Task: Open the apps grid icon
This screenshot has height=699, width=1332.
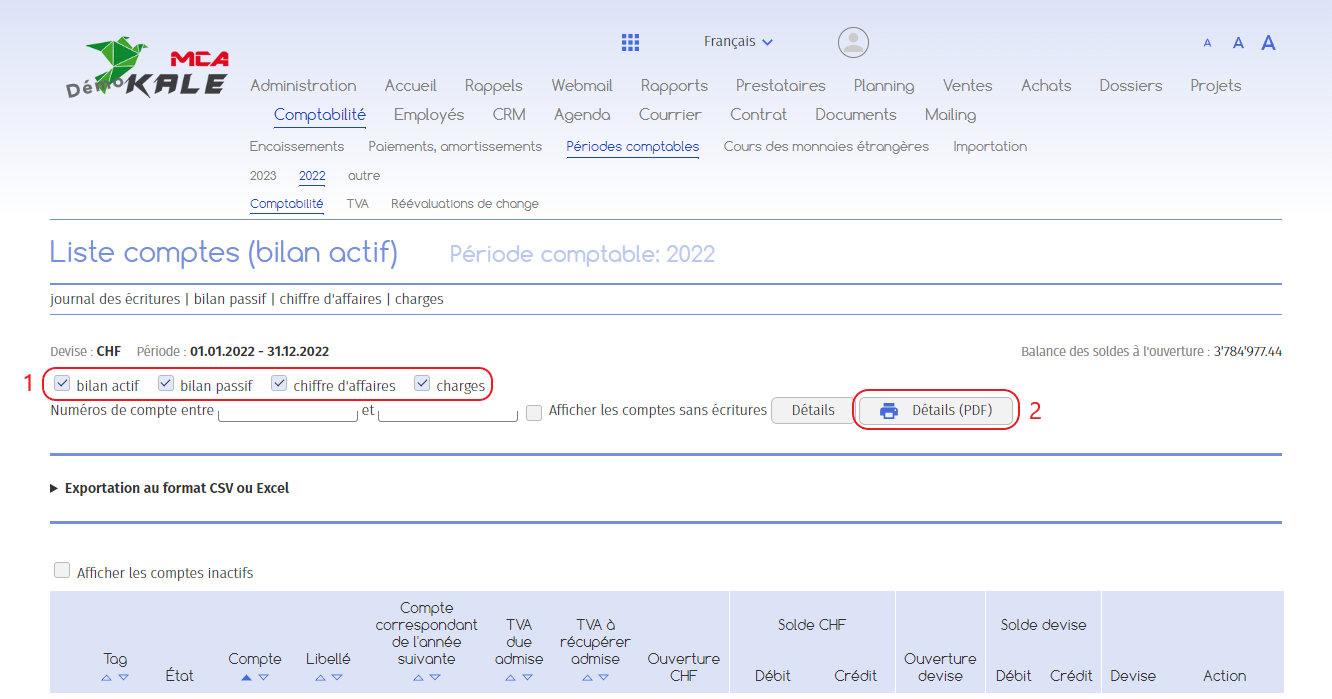Action: click(630, 42)
